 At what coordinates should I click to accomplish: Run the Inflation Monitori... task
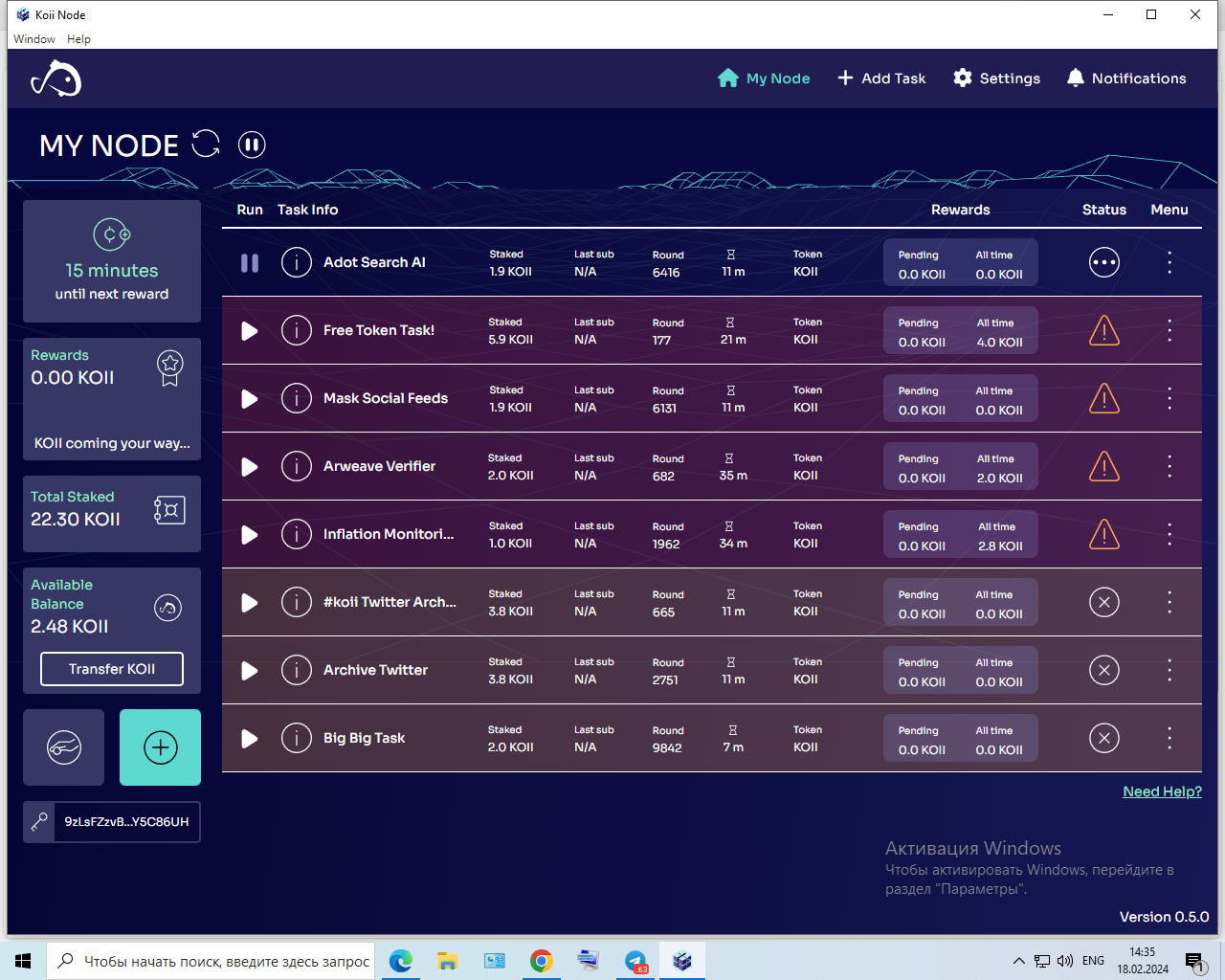[x=250, y=534]
